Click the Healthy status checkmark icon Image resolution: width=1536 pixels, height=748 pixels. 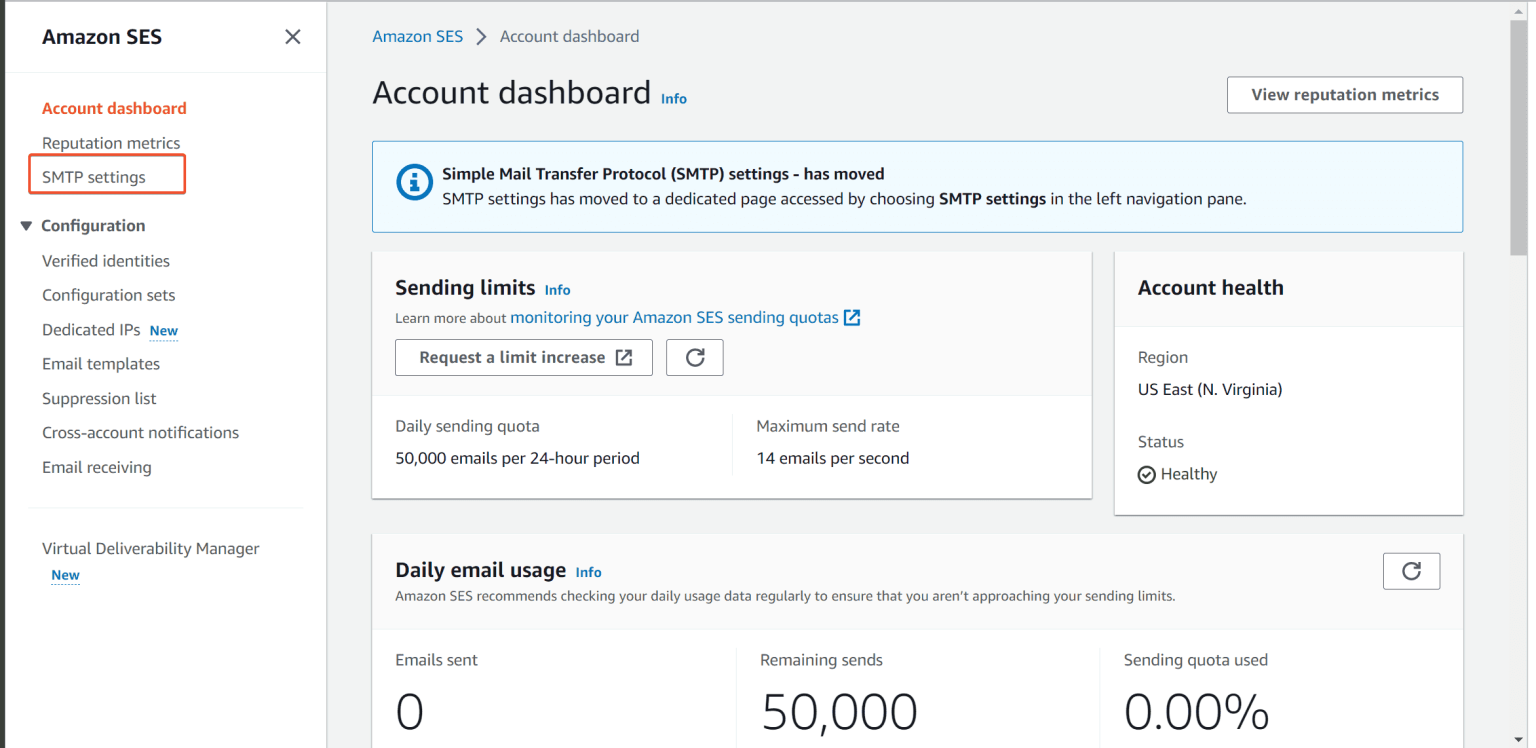[1146, 474]
